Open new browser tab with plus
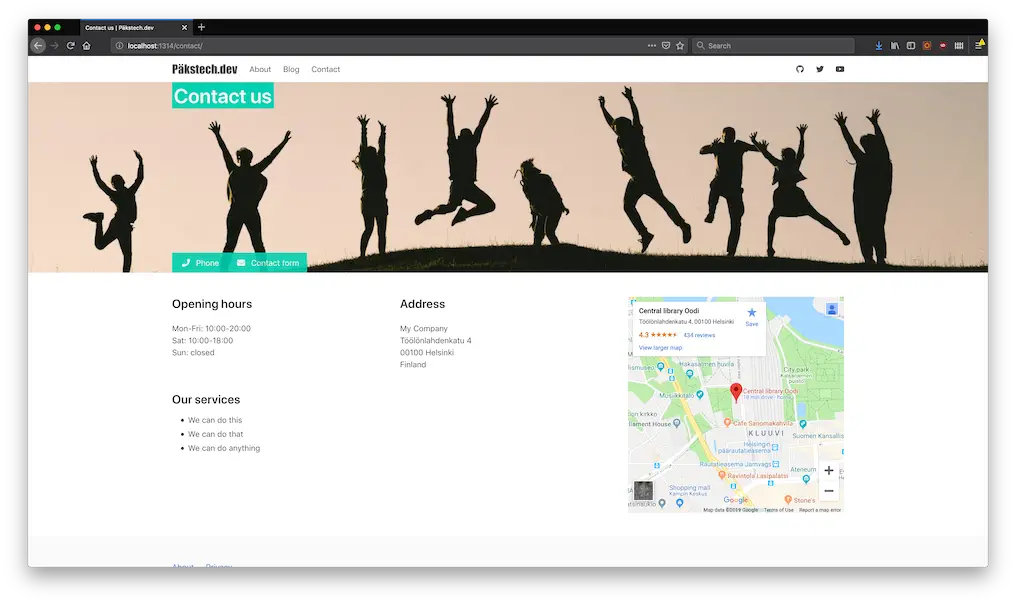Image resolution: width=1016 pixels, height=604 pixels. click(202, 27)
